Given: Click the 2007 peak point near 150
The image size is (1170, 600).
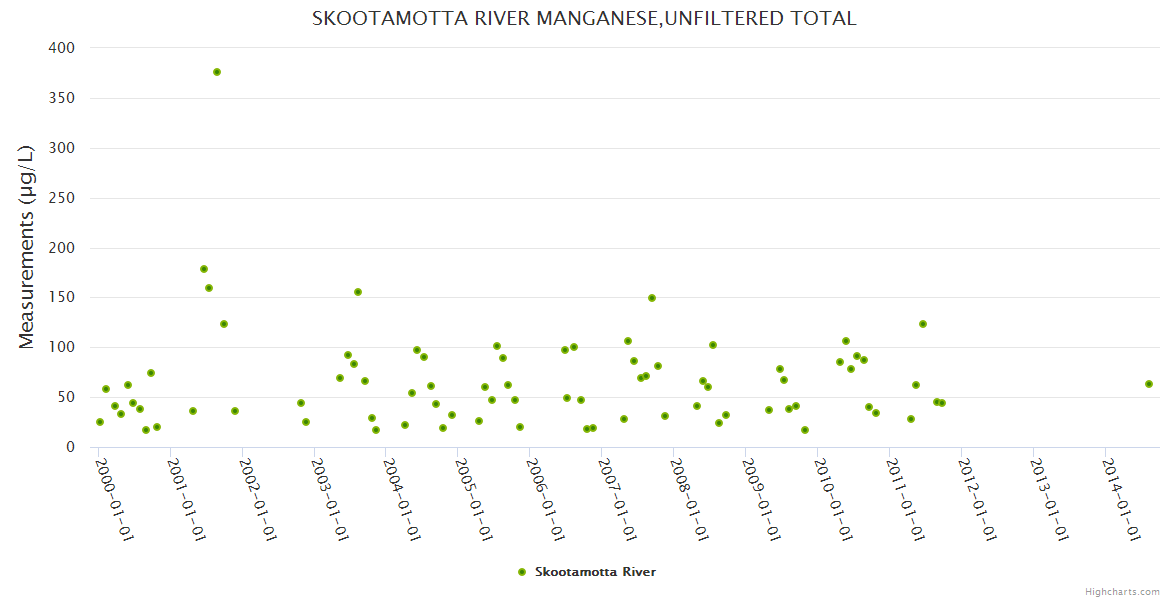Looking at the screenshot, I should click(652, 298).
